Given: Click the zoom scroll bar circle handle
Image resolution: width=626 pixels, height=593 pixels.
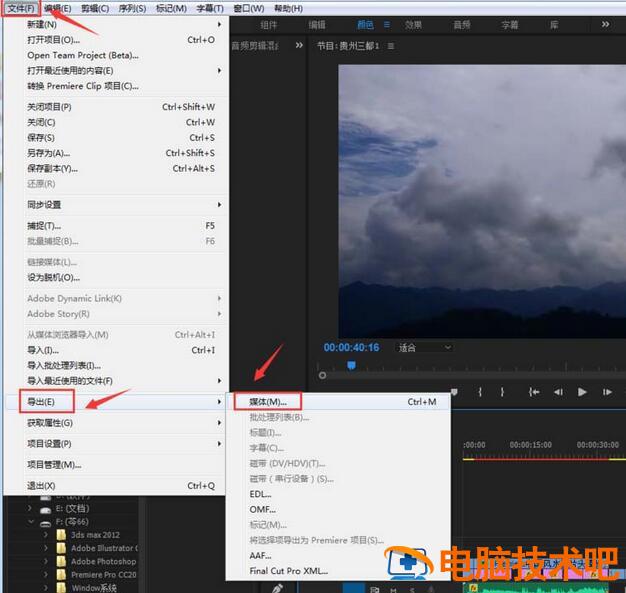Looking at the screenshot, I should coord(322,375).
